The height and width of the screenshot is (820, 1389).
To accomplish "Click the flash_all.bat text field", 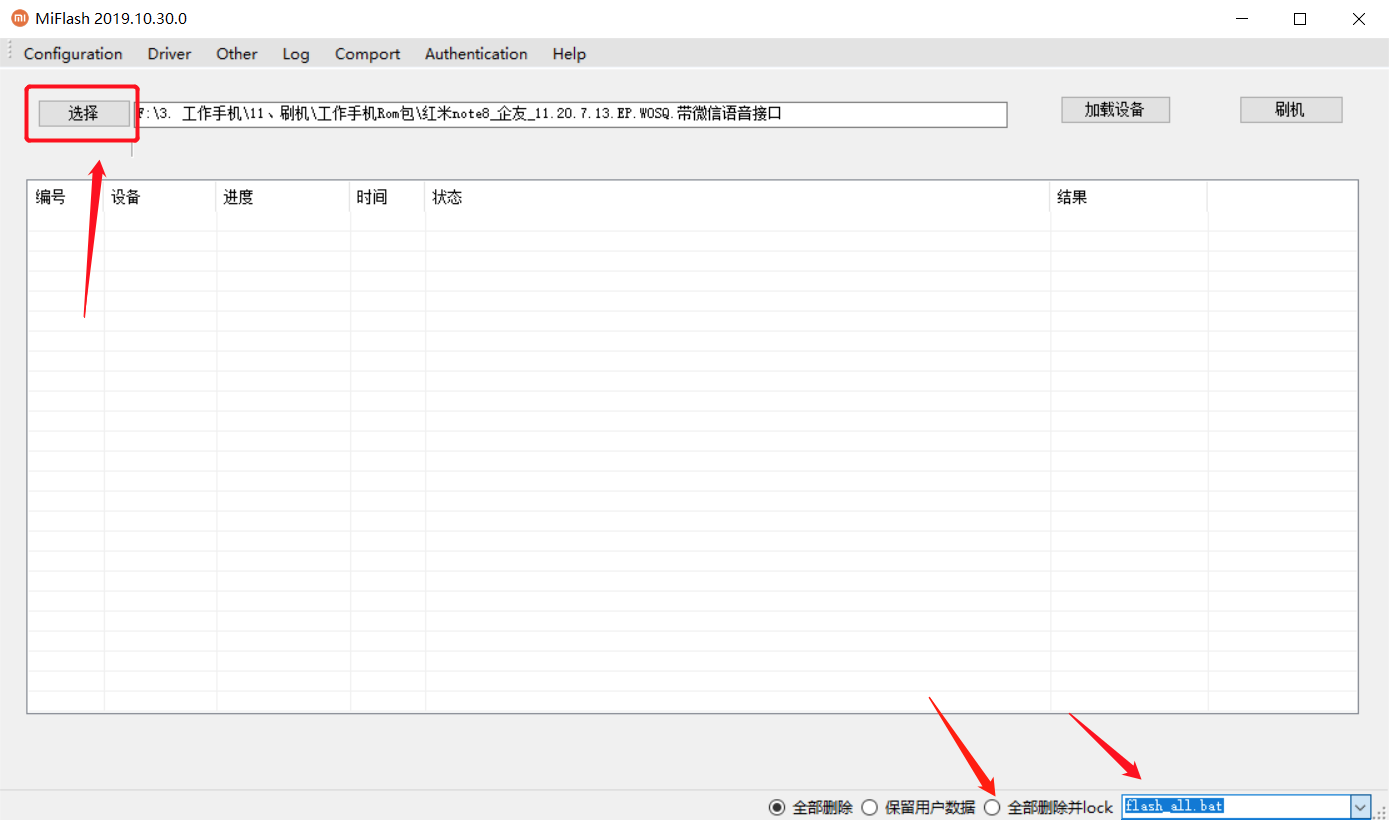I will tap(1236, 806).
